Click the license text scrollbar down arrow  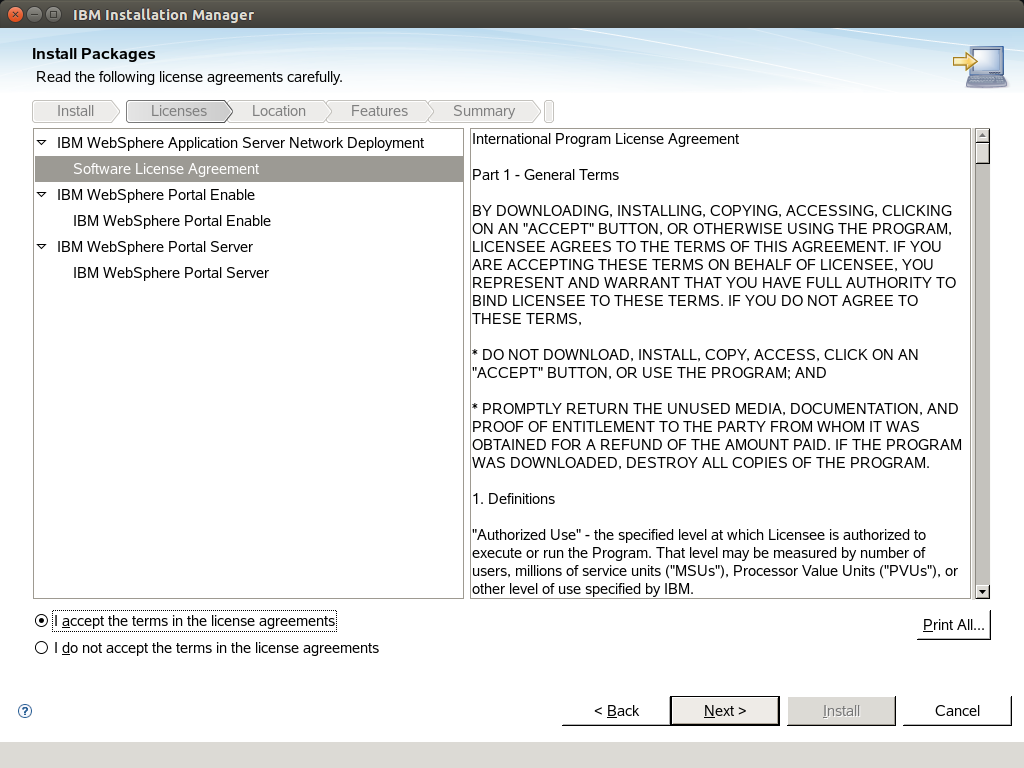982,592
